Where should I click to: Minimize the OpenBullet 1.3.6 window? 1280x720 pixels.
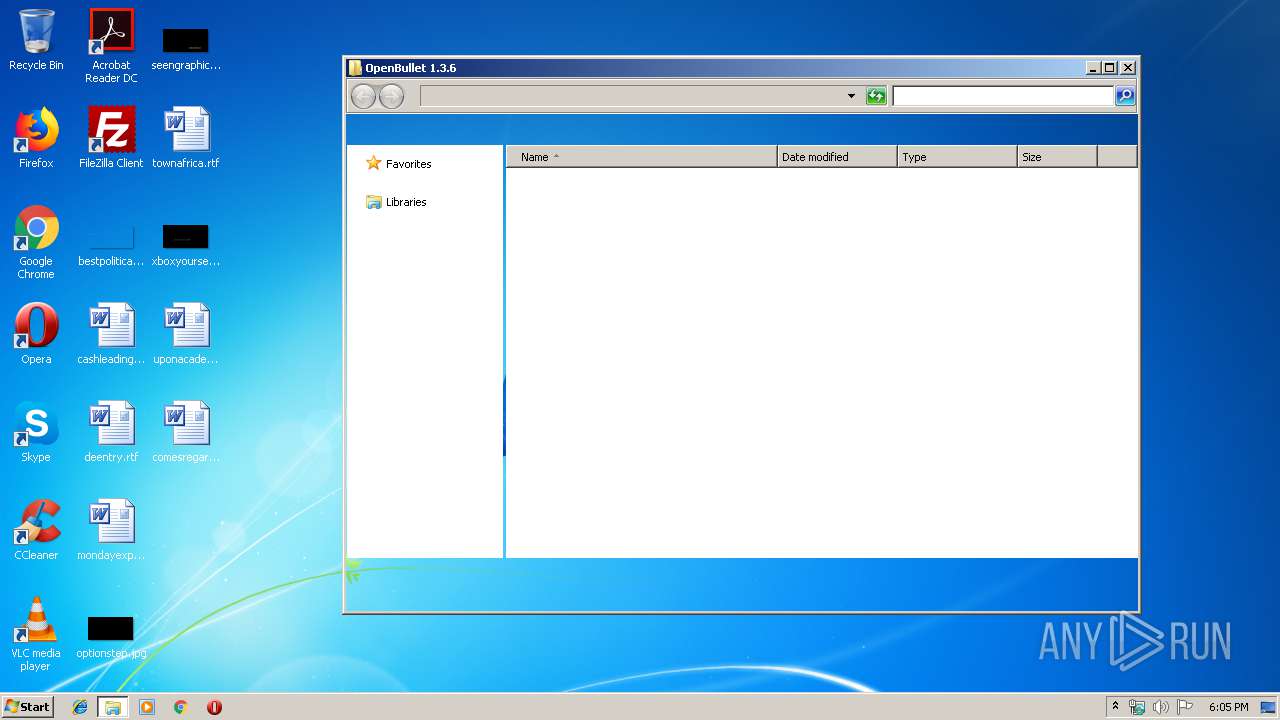[x=1094, y=68]
